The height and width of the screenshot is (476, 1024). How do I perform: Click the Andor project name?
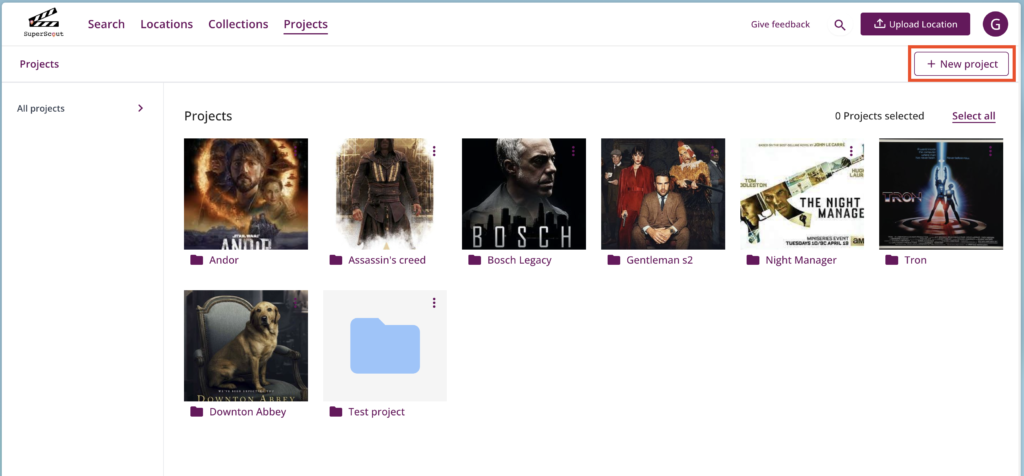[224, 260]
